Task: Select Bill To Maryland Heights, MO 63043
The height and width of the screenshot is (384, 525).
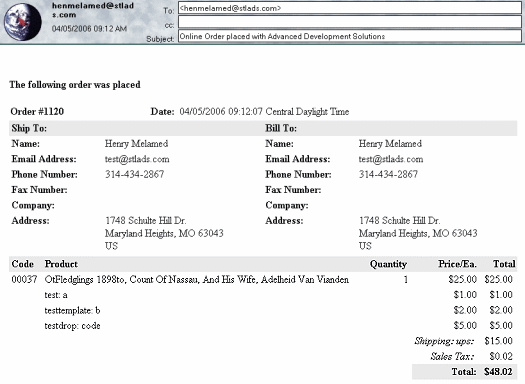Action: [418, 233]
